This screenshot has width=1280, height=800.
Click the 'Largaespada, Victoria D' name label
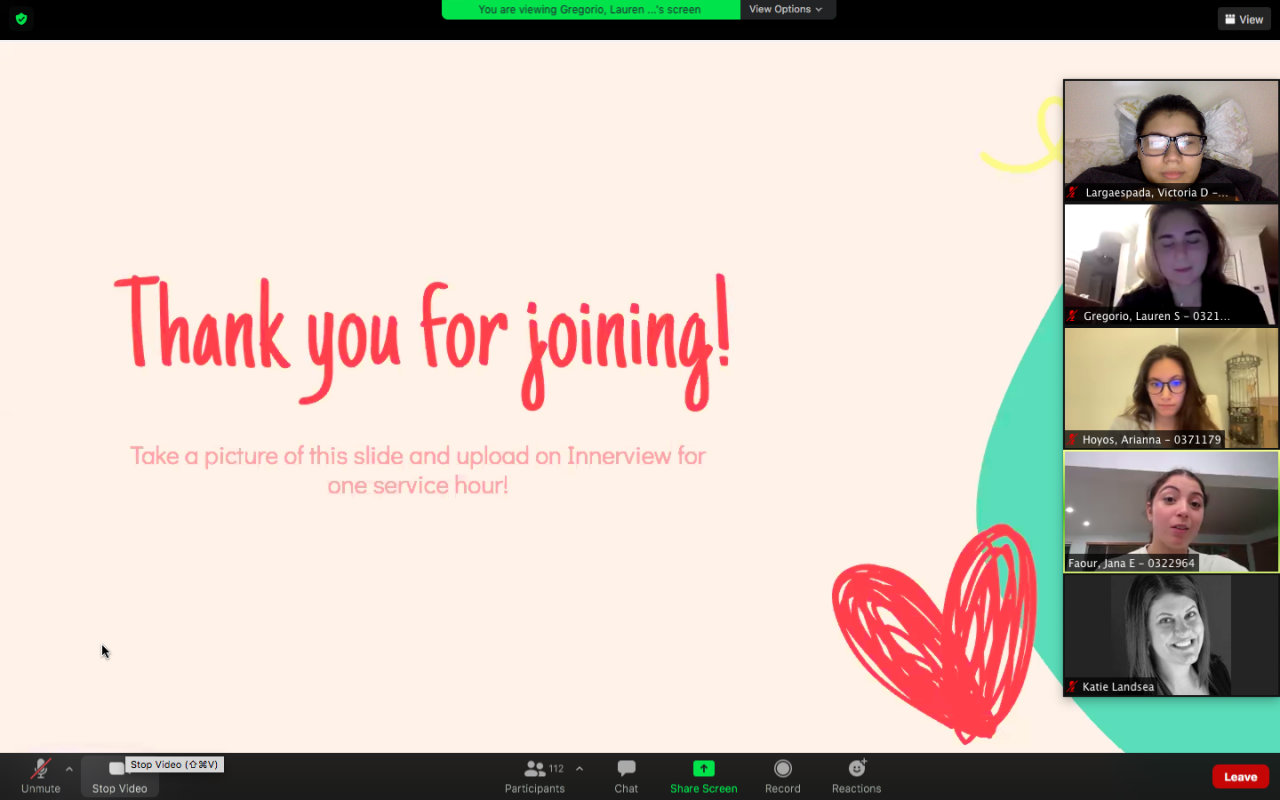1156,193
